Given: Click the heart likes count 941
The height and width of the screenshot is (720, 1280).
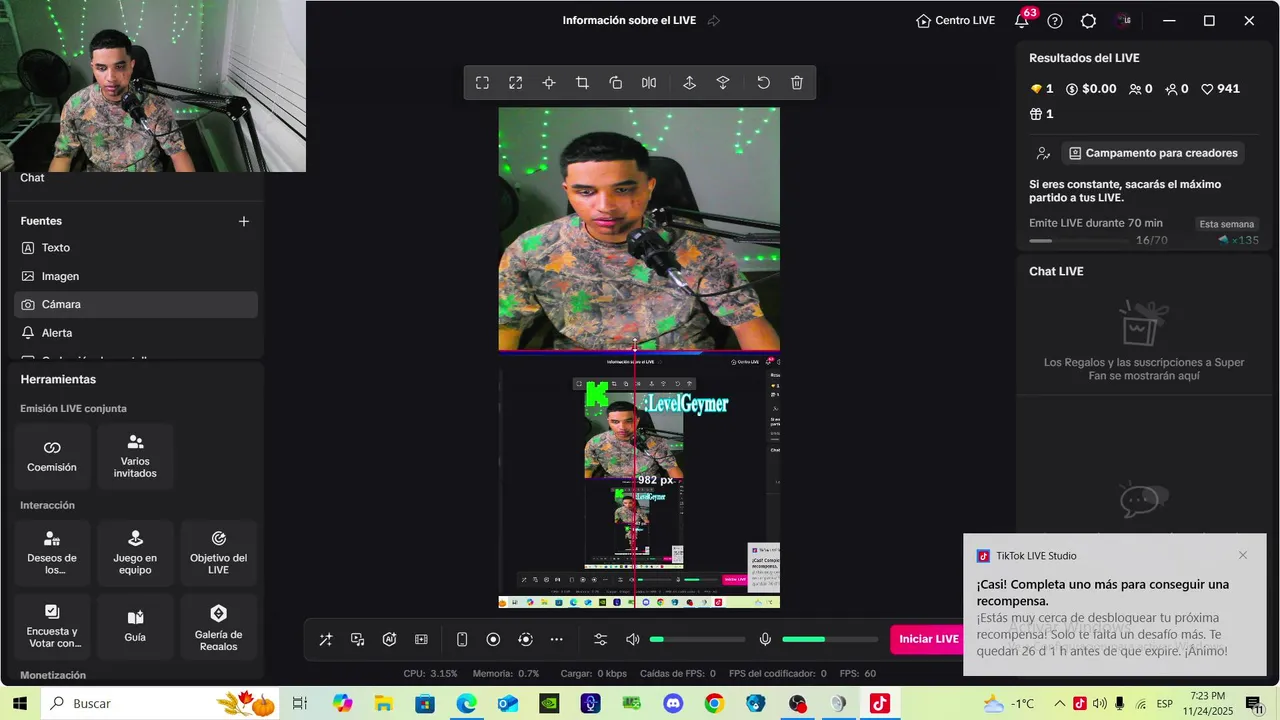Looking at the screenshot, I should (1220, 89).
